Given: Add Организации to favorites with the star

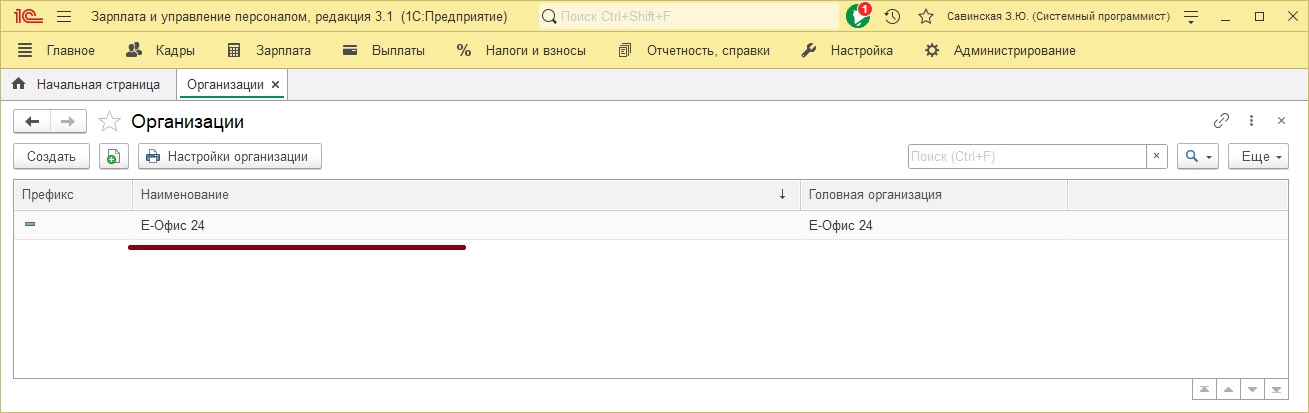Looking at the screenshot, I should tap(110, 122).
